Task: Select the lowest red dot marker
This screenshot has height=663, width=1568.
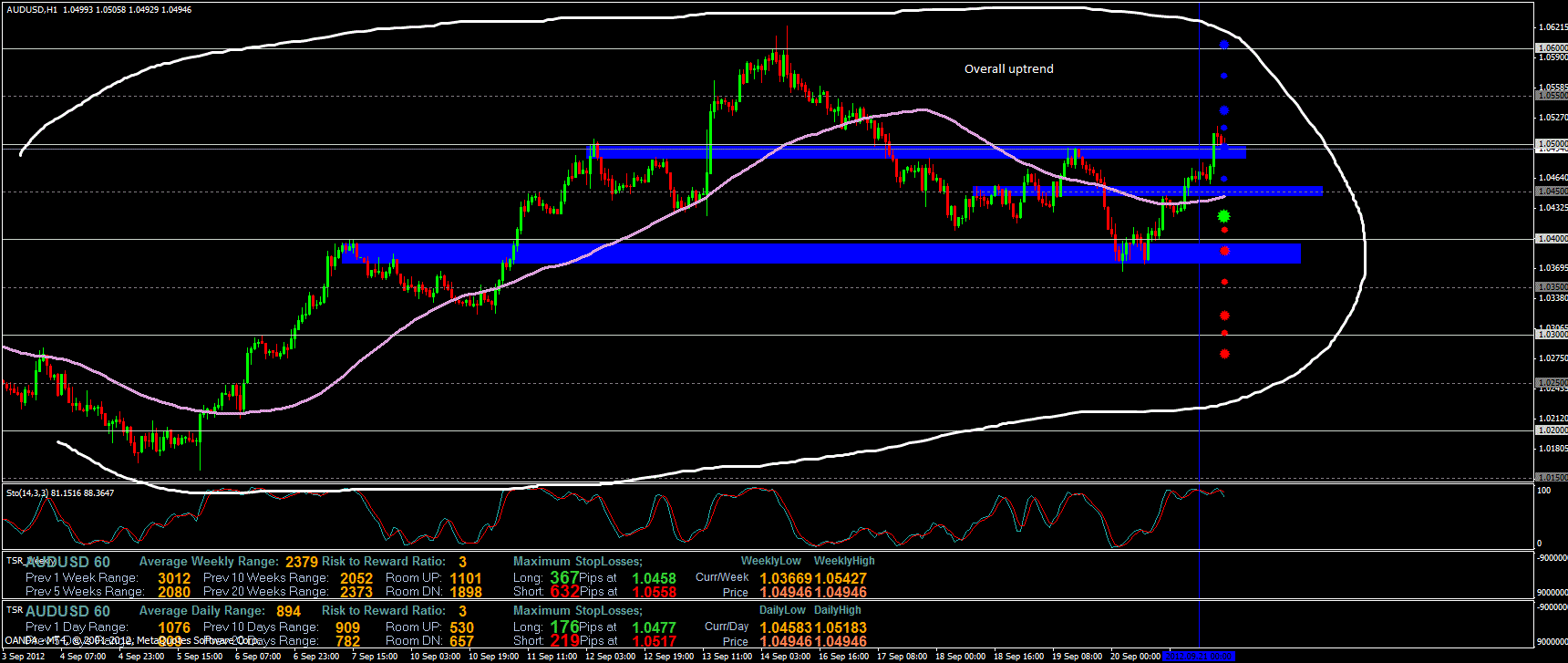Action: [1224, 354]
